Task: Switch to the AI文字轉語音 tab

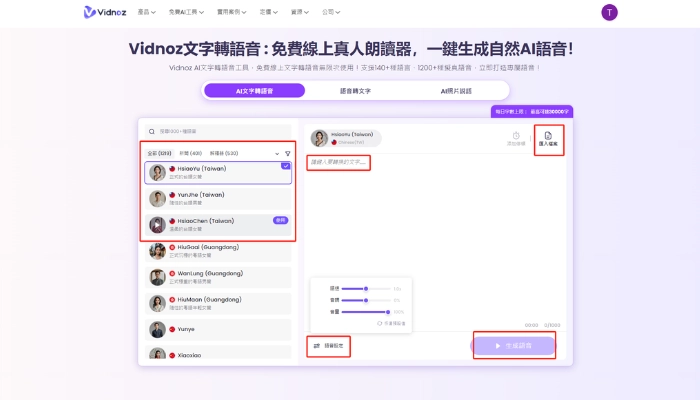Action: 254,91
